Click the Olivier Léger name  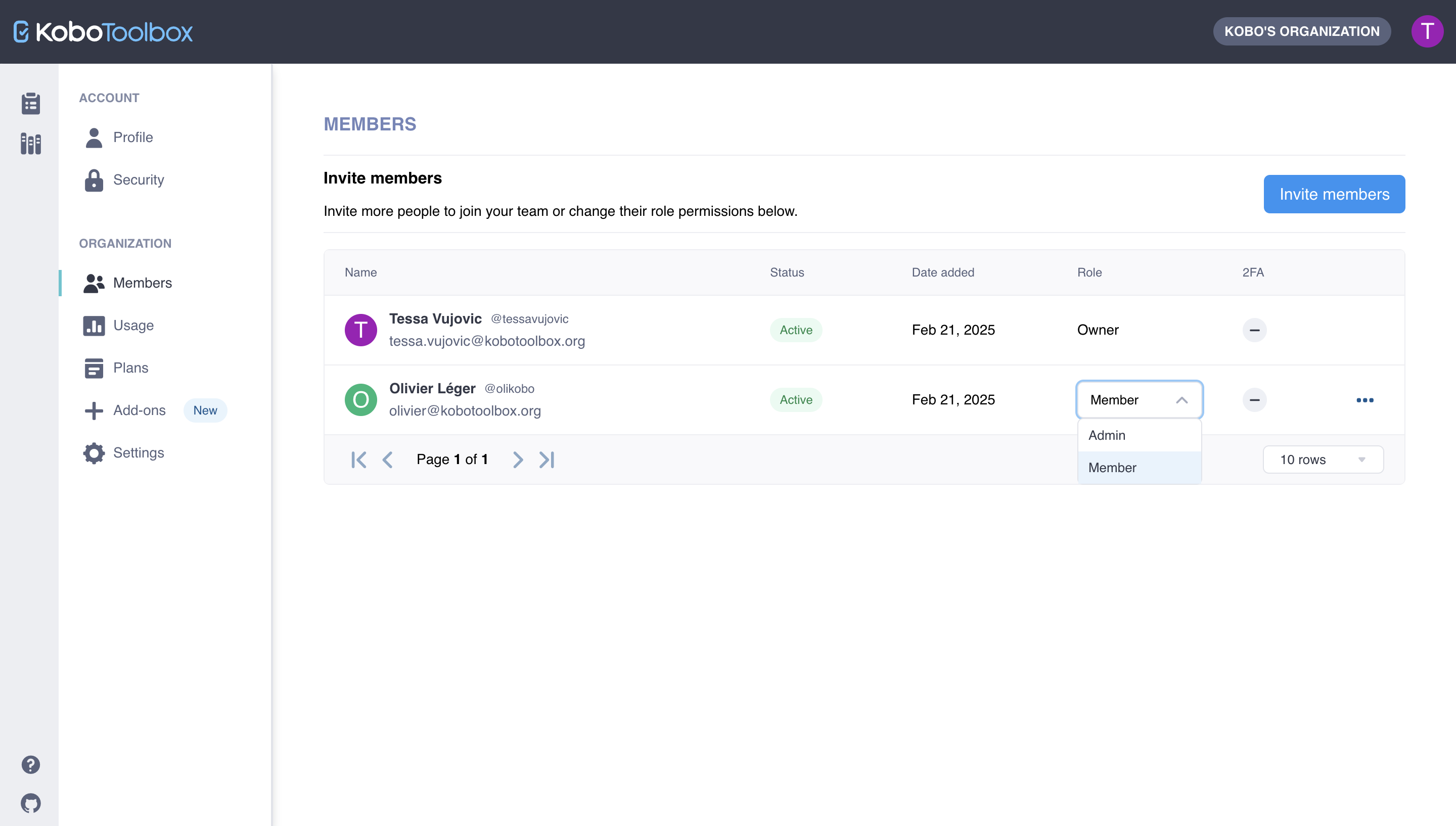pyautogui.click(x=432, y=389)
